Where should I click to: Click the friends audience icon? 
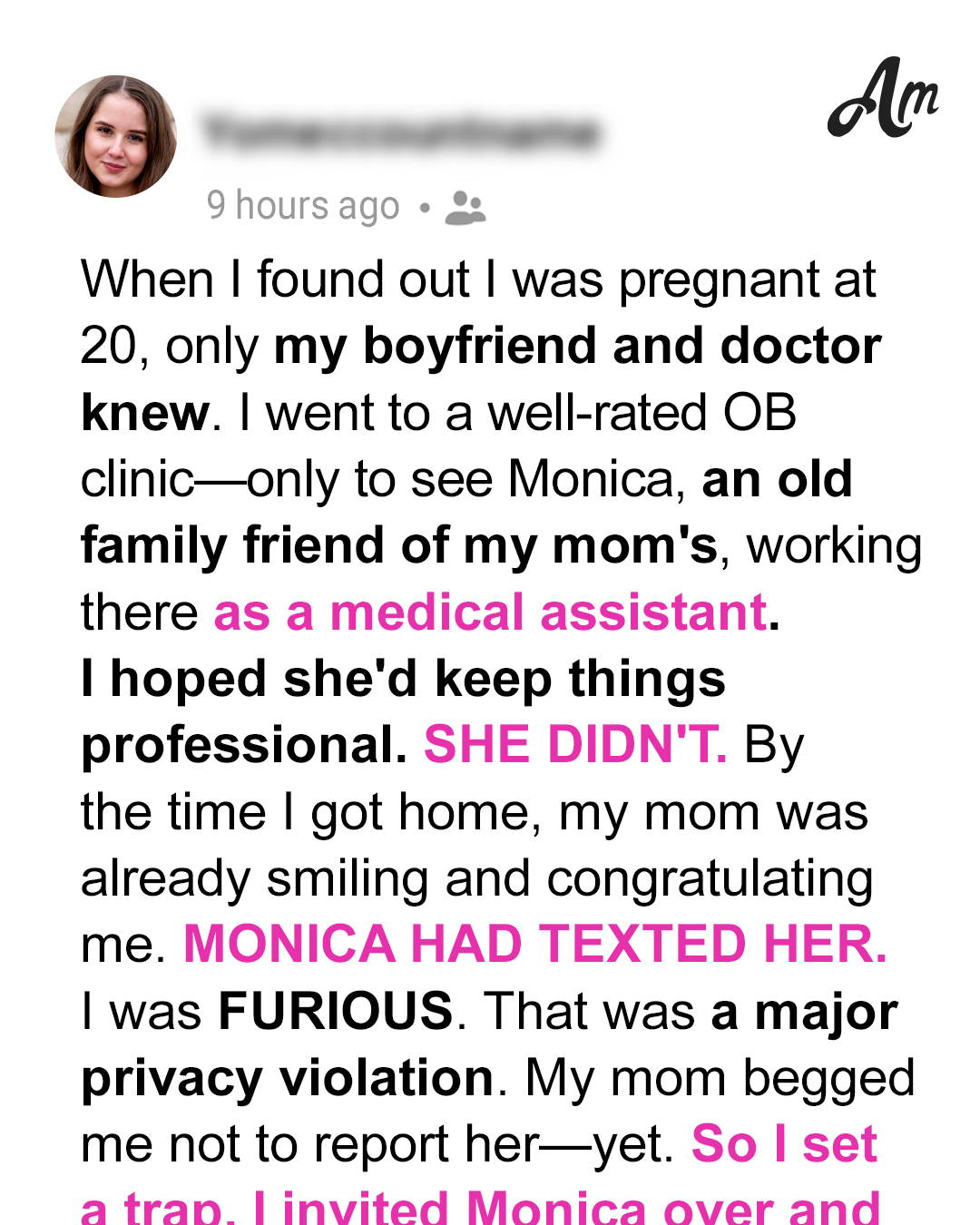click(465, 208)
